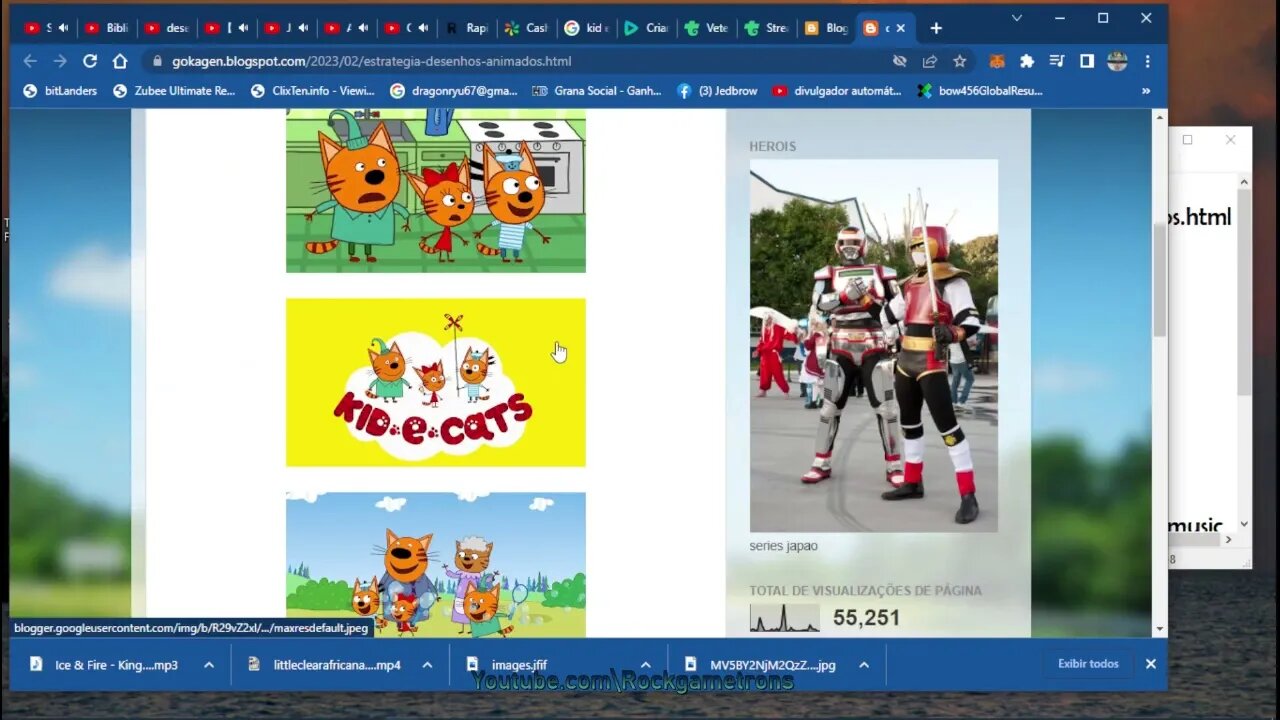Open the dragonryu67@gma... bookmark
The image size is (1280, 720).
coord(454,90)
